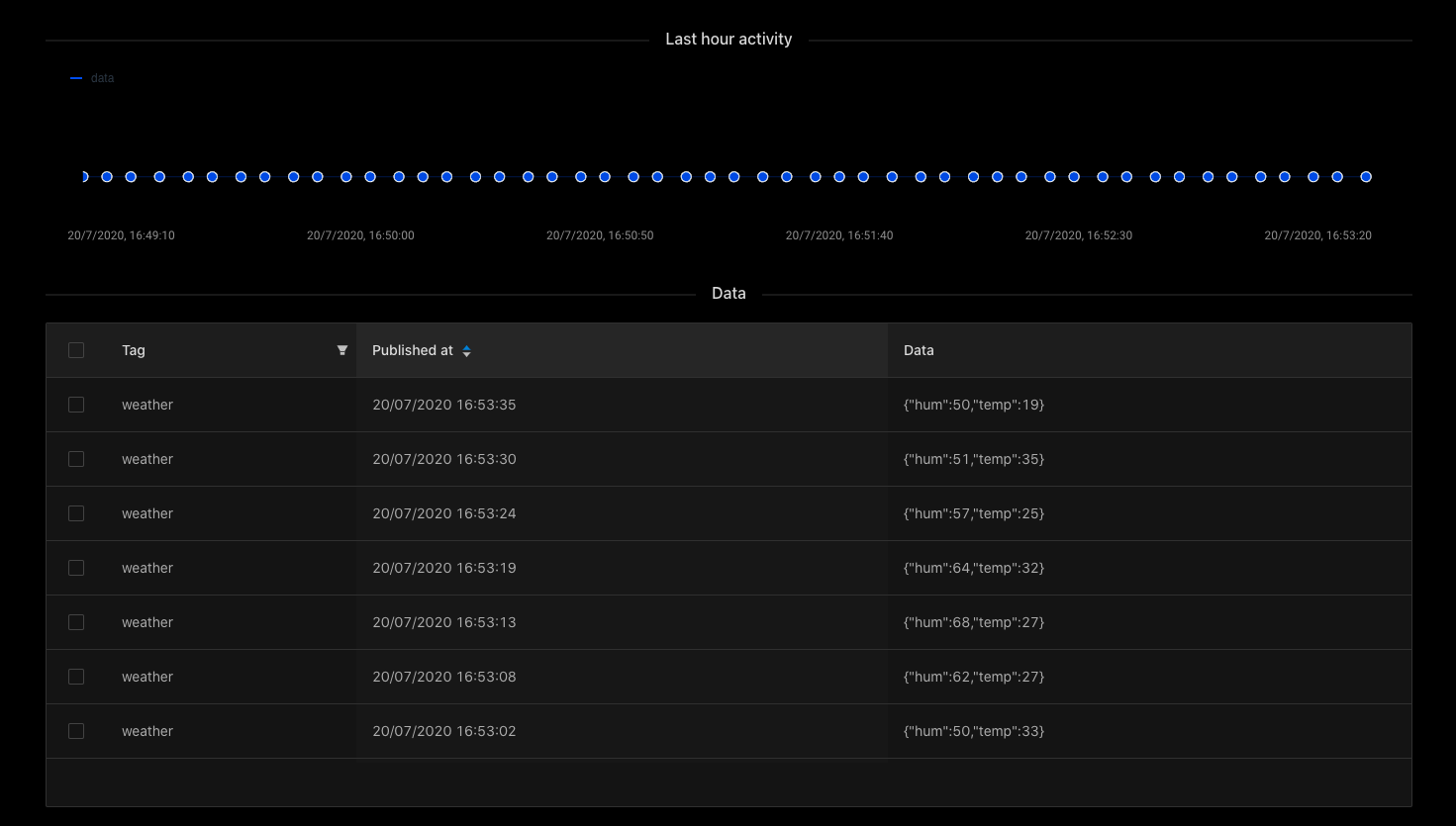Select the last chart point at right edge
1456x826 pixels.
[1366, 177]
